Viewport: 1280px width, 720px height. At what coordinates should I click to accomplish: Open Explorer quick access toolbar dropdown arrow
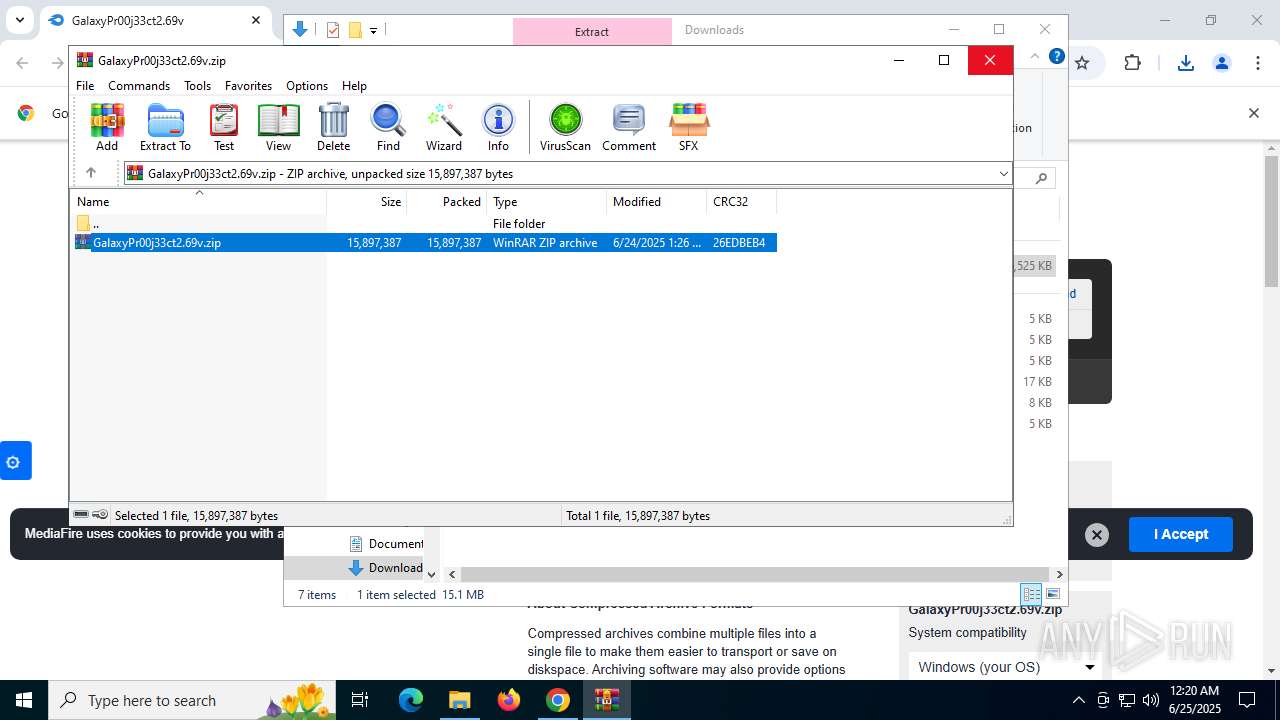pyautogui.click(x=373, y=31)
